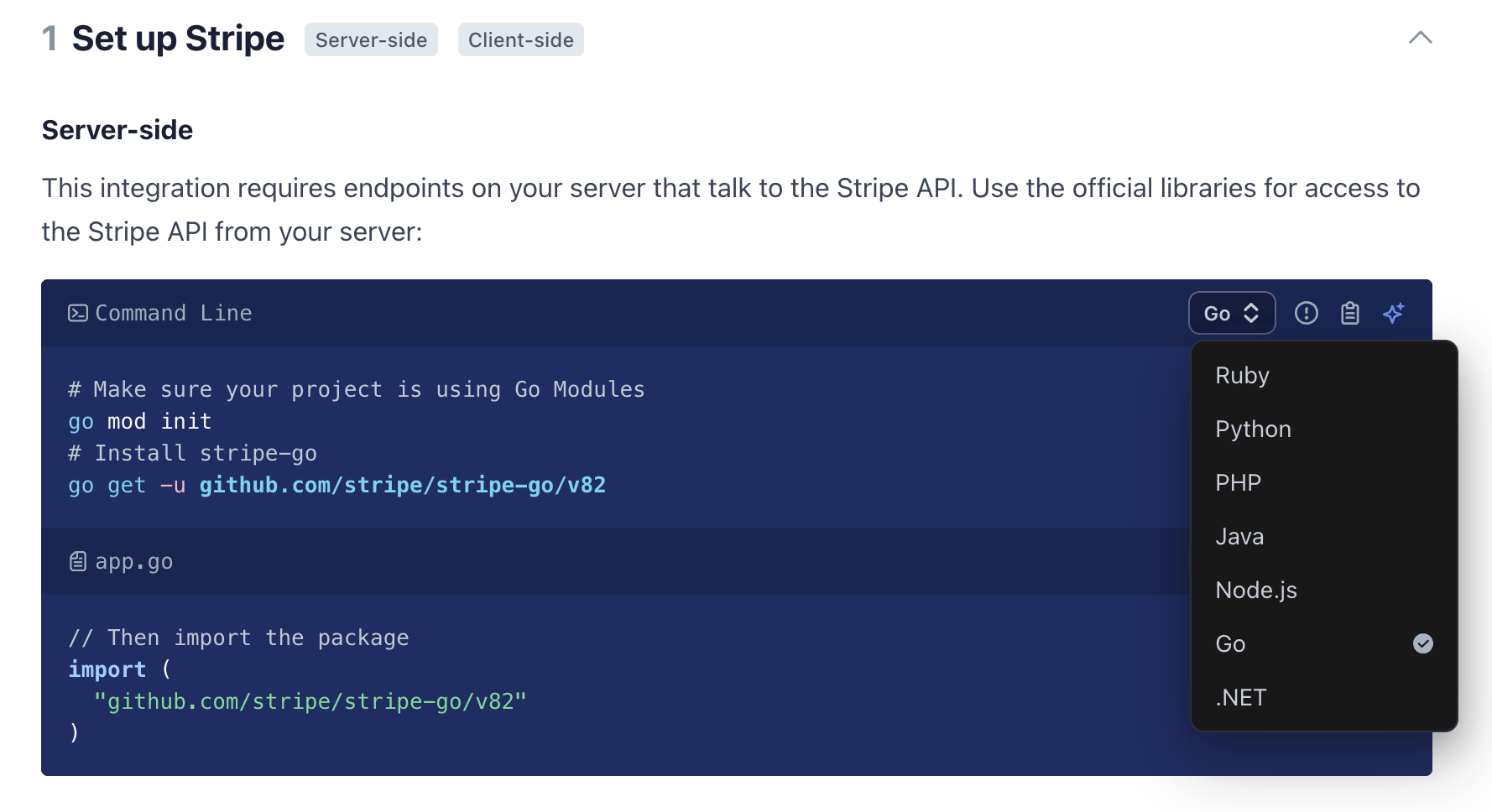This screenshot has width=1492, height=812.
Task: Pick PHP from the language menu
Action: (1238, 482)
